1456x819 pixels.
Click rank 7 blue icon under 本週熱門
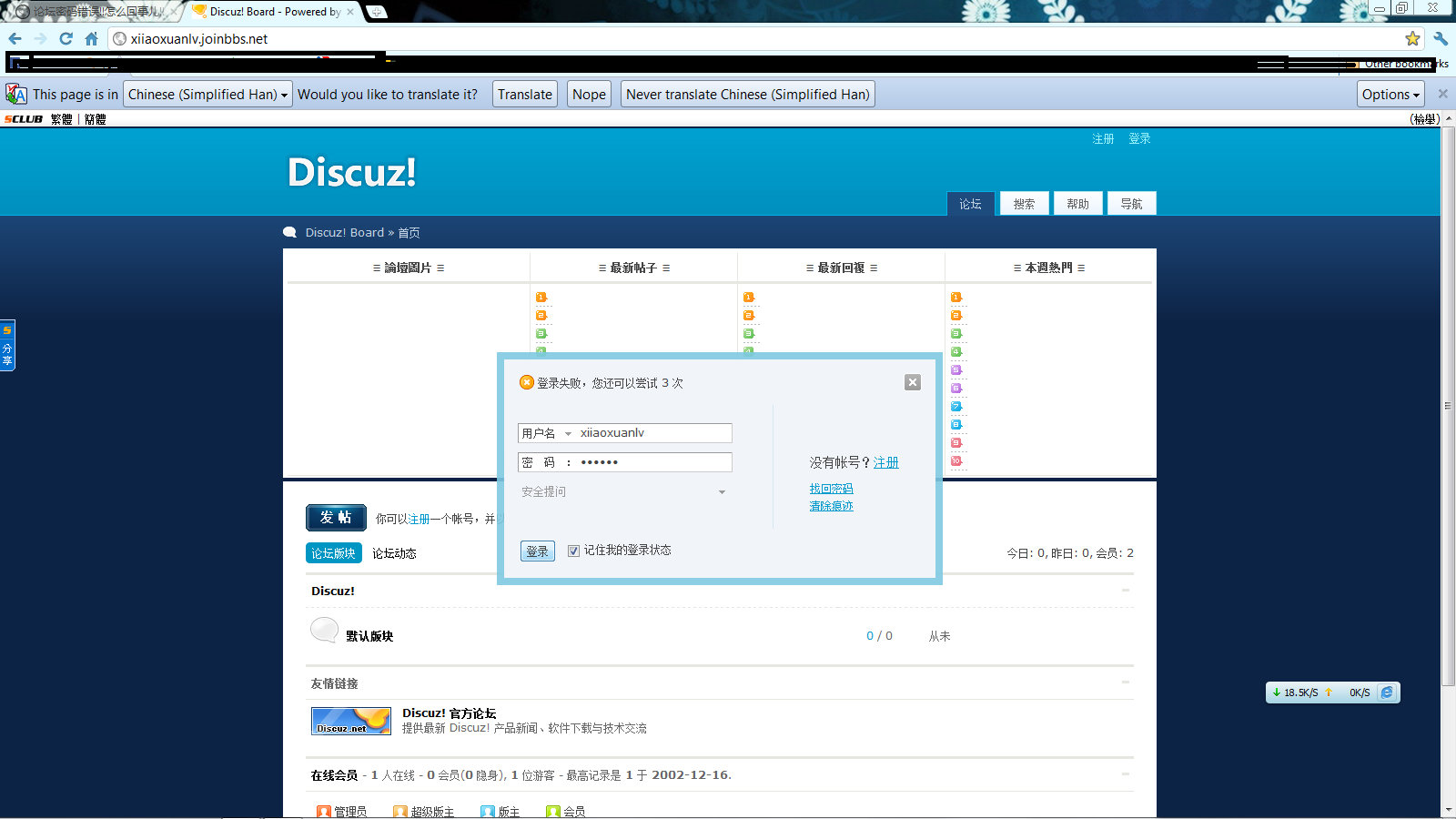[x=956, y=407]
